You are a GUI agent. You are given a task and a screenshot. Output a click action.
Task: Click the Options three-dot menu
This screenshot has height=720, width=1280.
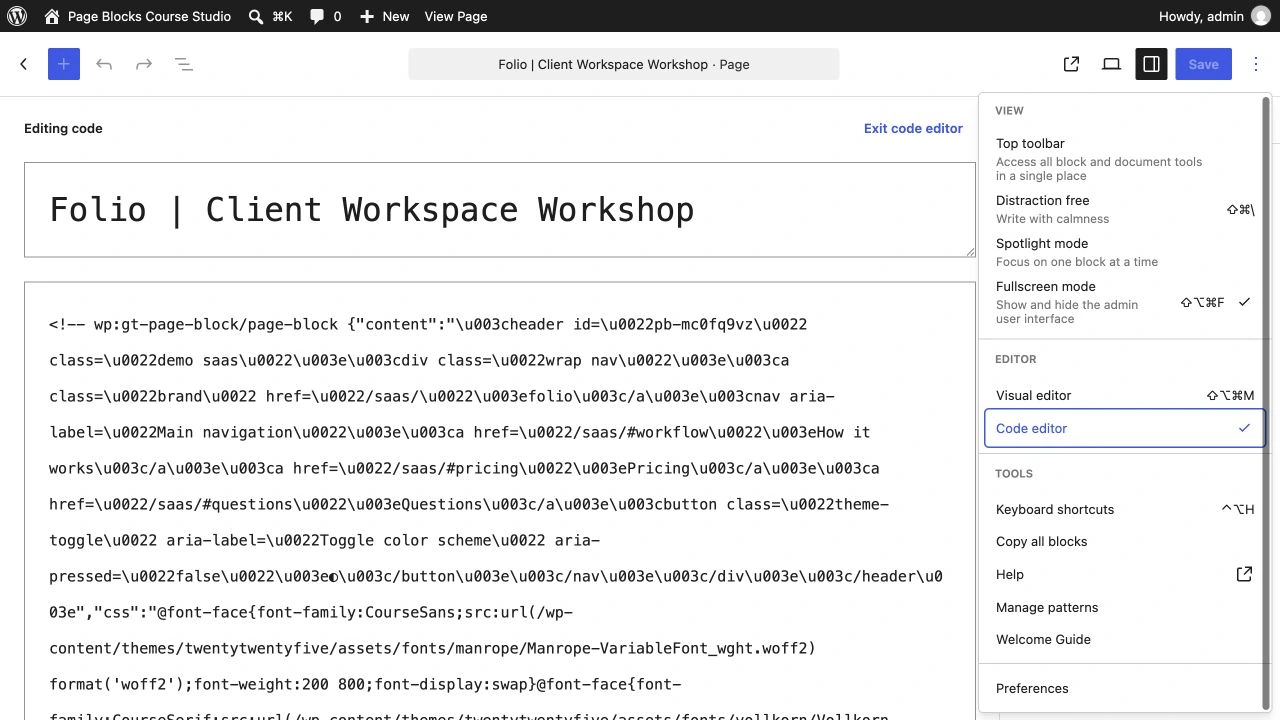click(x=1256, y=64)
